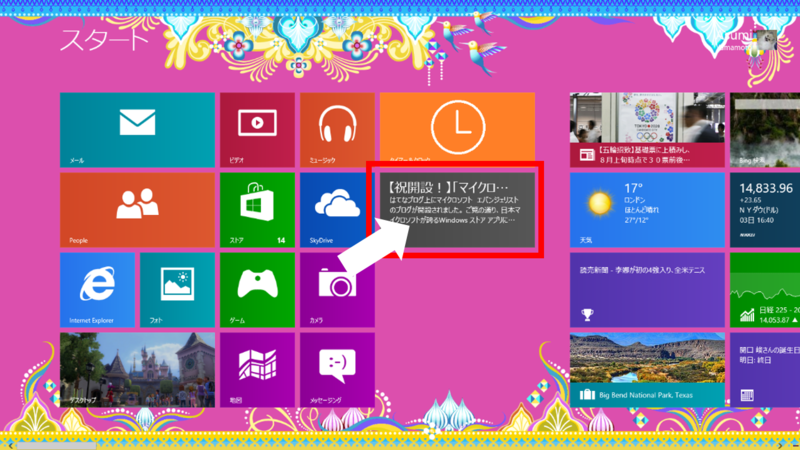Open the calendar birthday reminder tile
800x450 pixels.
point(765,370)
